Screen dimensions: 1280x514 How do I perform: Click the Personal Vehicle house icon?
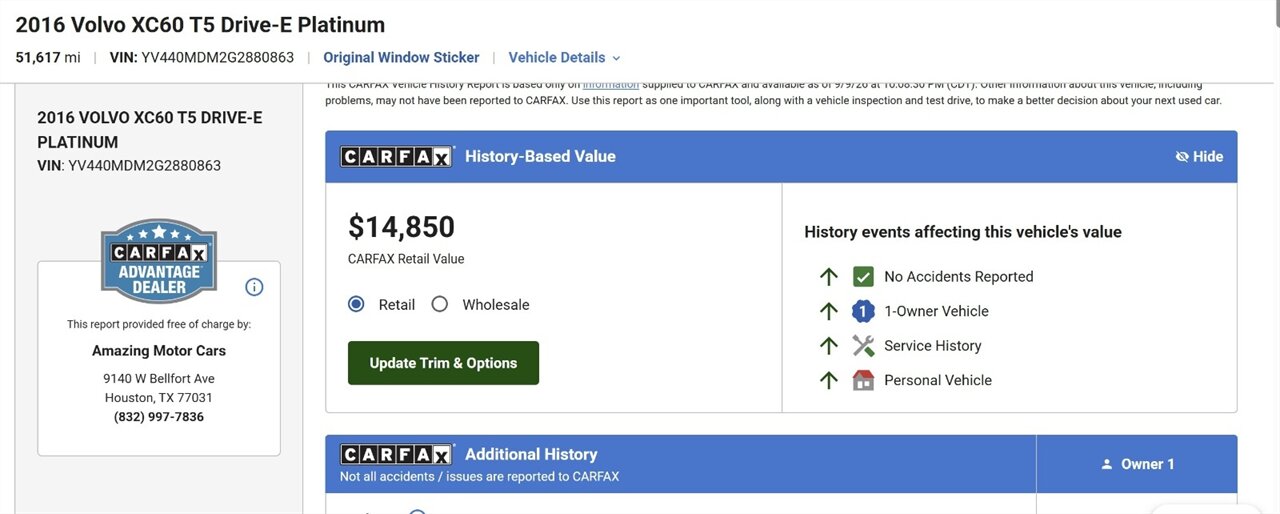pos(863,380)
